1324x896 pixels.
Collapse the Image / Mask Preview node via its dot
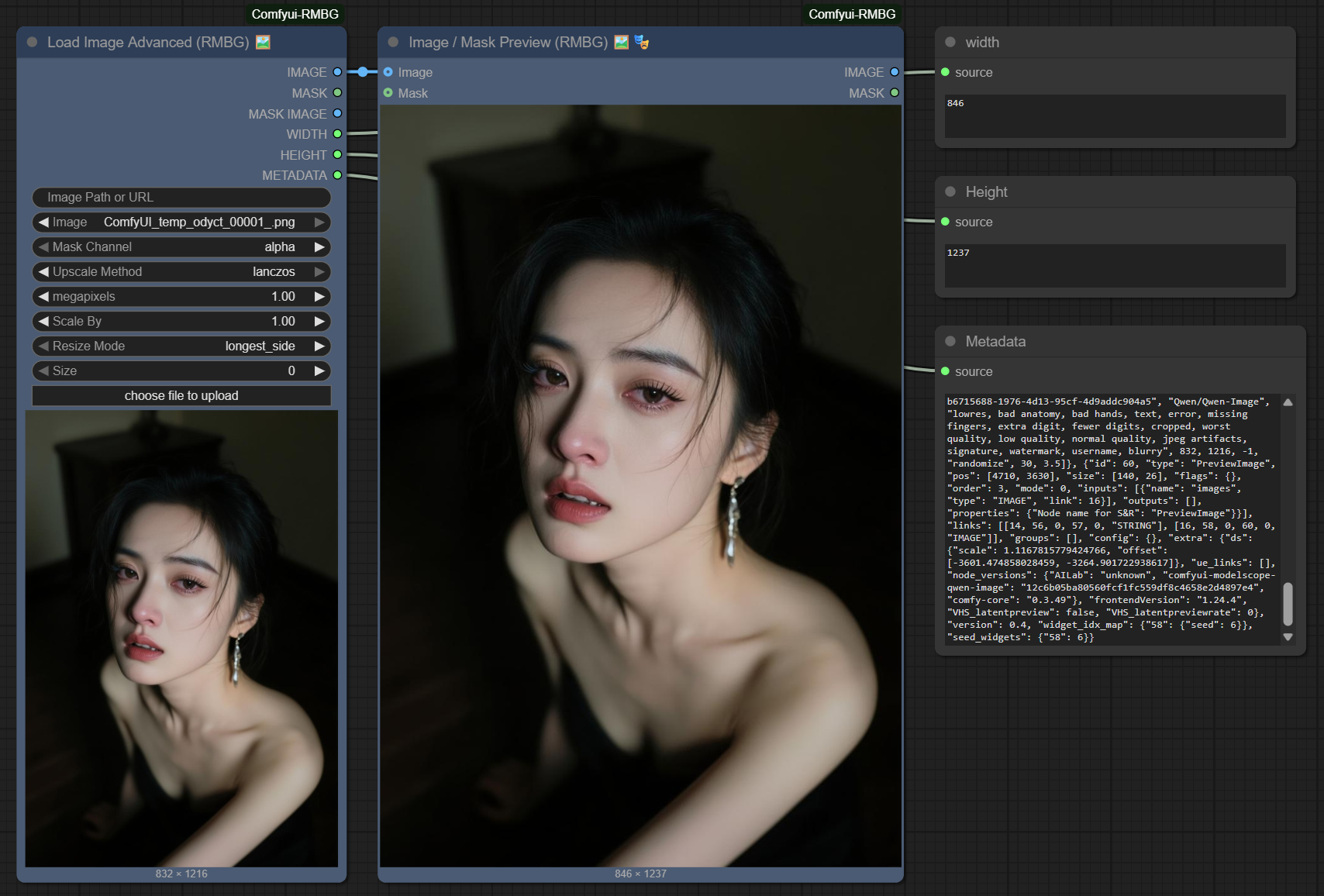pos(394,43)
